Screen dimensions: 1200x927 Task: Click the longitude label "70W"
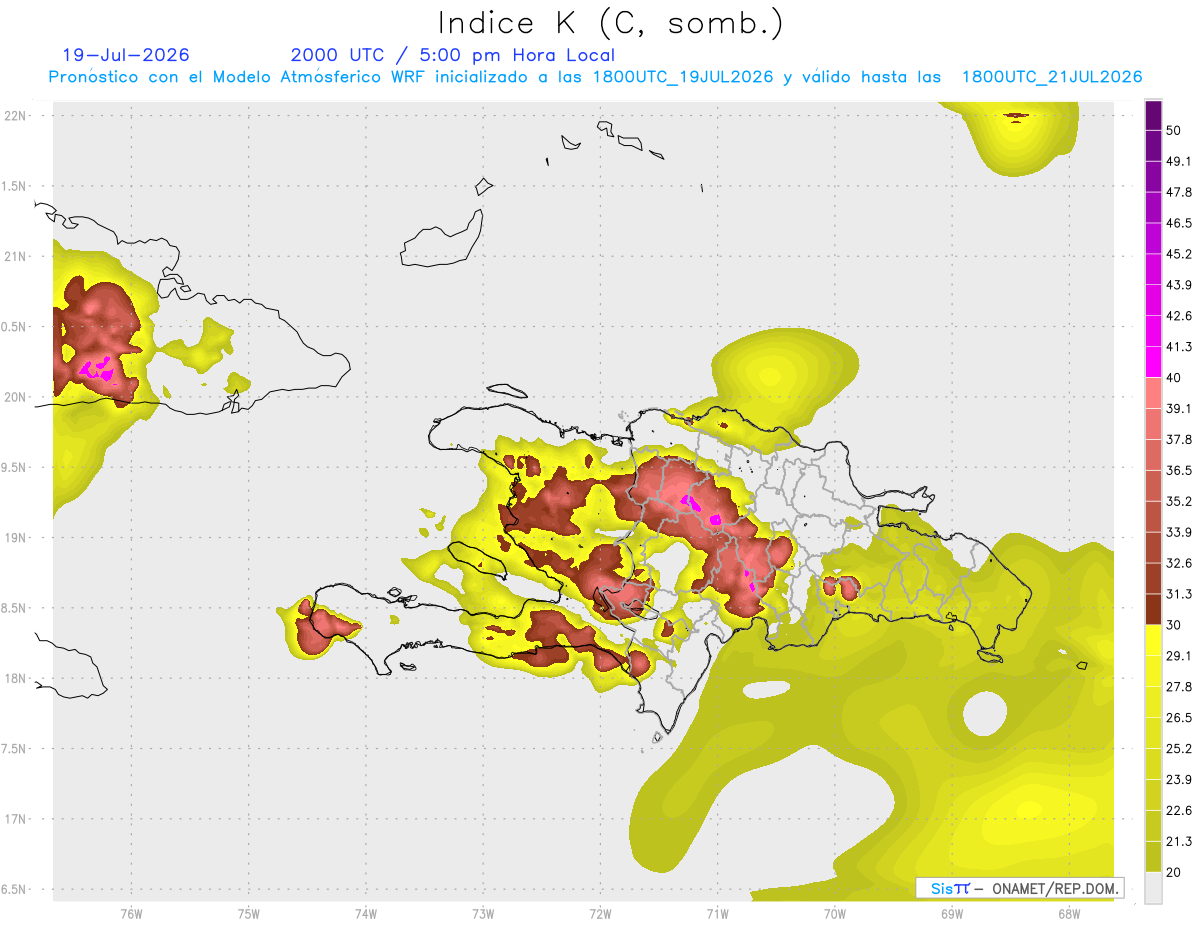click(834, 913)
